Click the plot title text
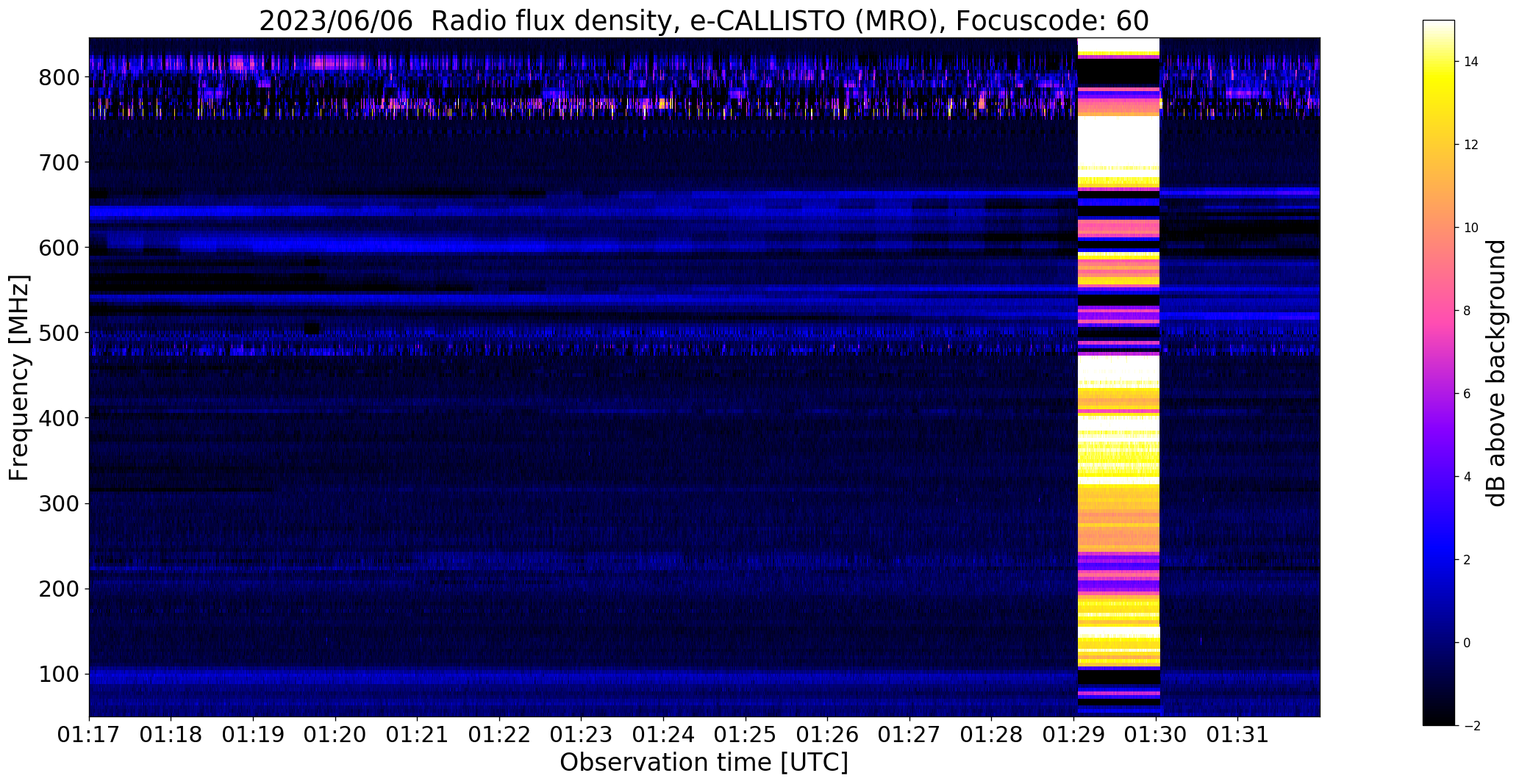Image resolution: width=1519 pixels, height=784 pixels. coord(704,21)
